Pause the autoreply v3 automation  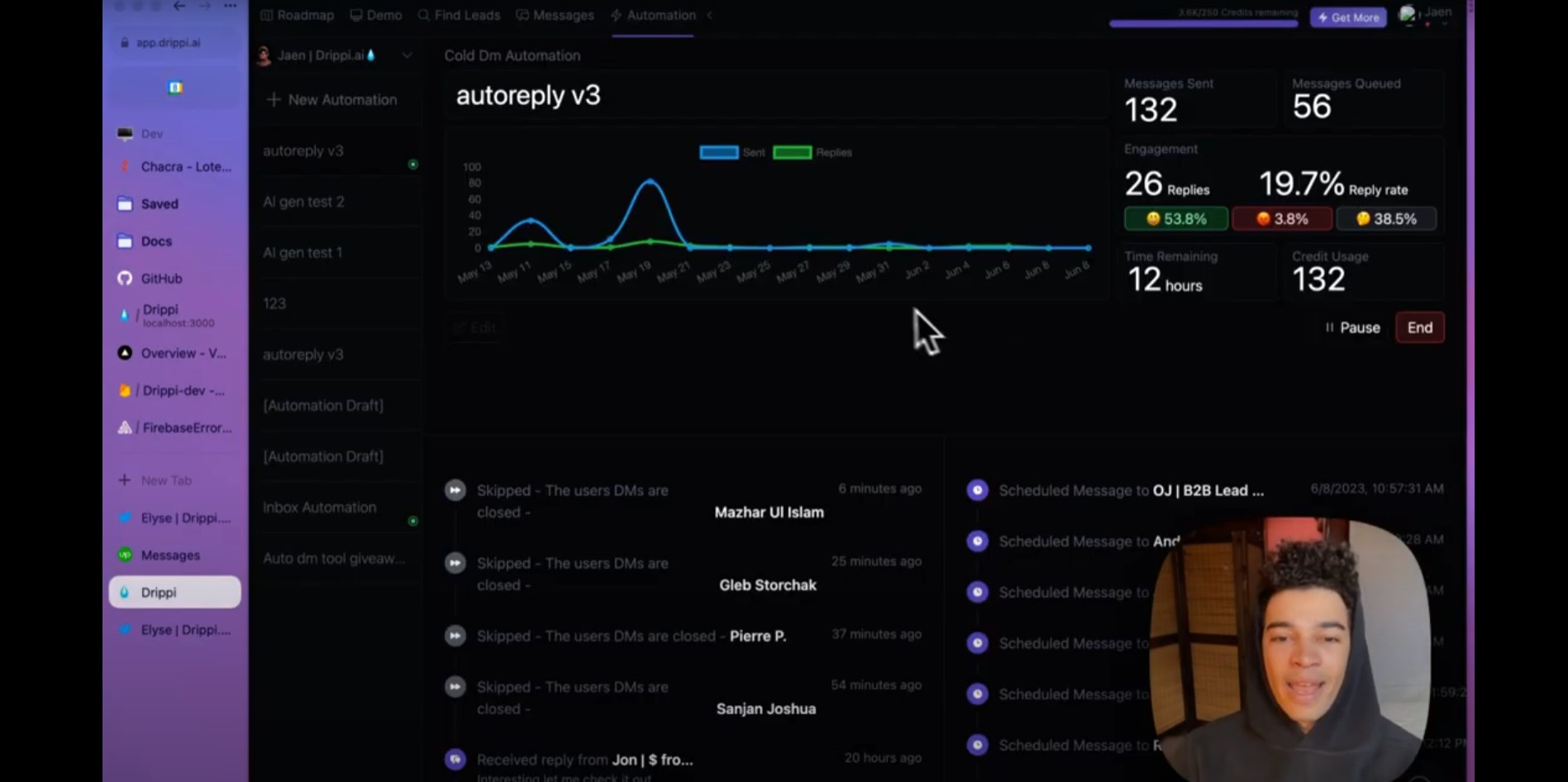pyautogui.click(x=1352, y=328)
